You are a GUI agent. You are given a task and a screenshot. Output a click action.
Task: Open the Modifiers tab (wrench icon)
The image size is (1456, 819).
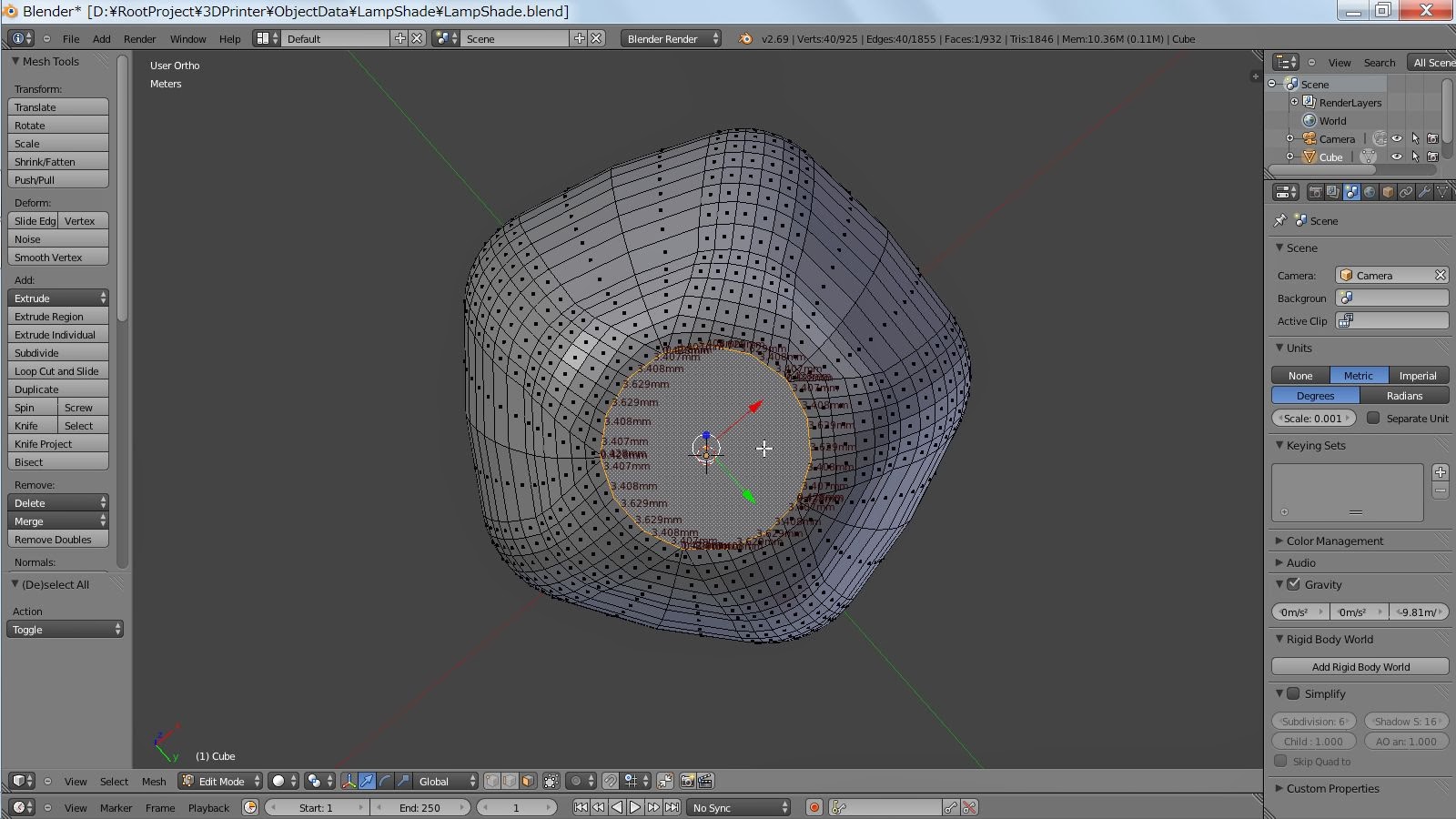pyautogui.click(x=1424, y=192)
